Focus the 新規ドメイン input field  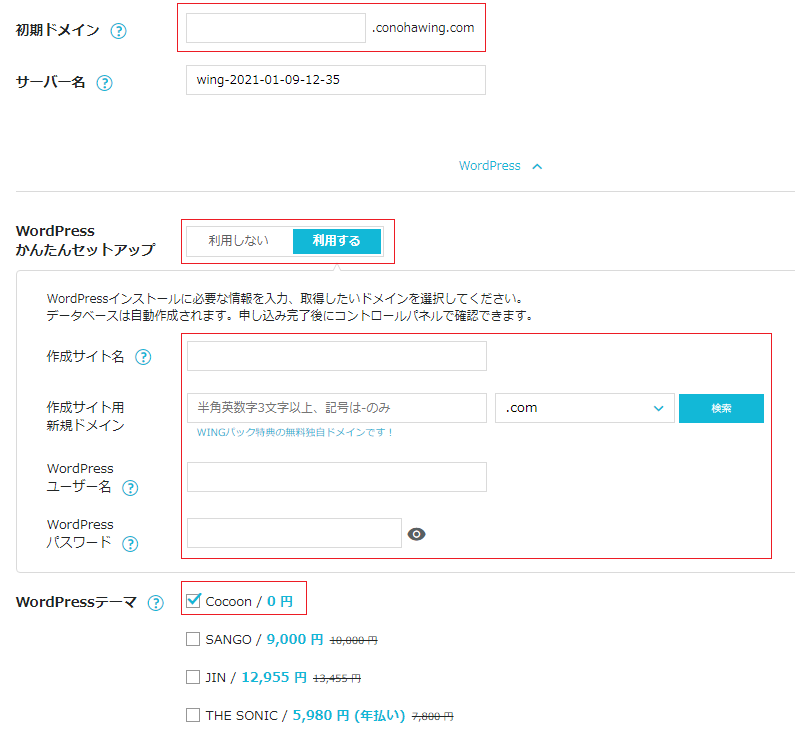tap(337, 408)
